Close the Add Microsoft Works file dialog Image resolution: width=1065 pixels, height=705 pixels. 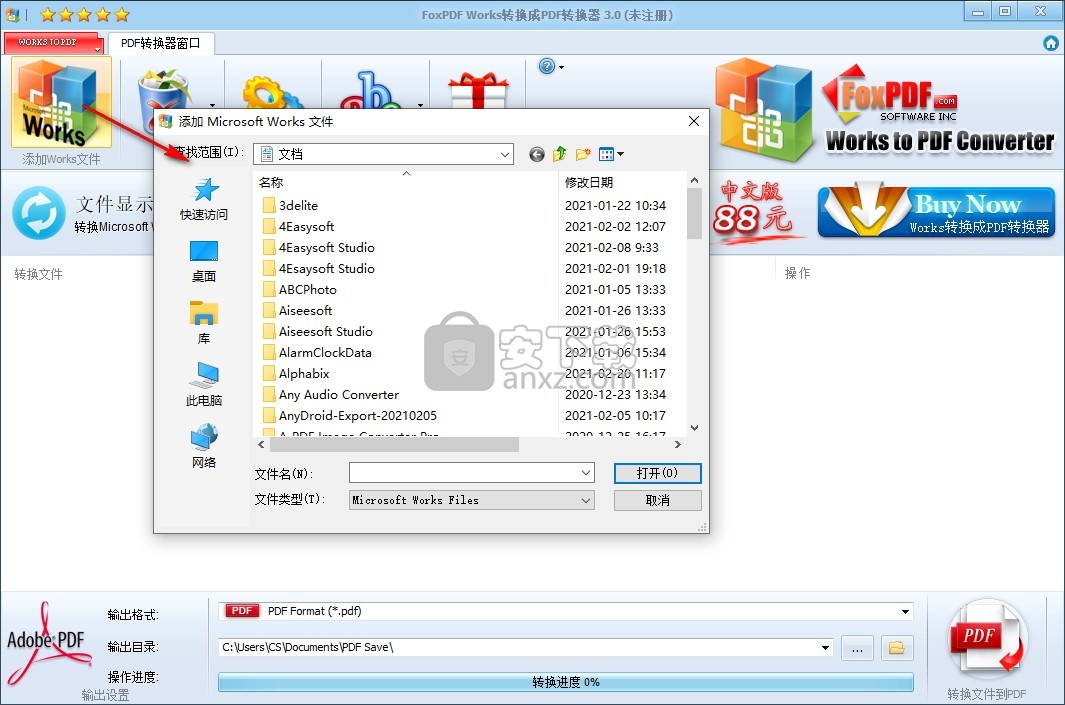[x=693, y=121]
